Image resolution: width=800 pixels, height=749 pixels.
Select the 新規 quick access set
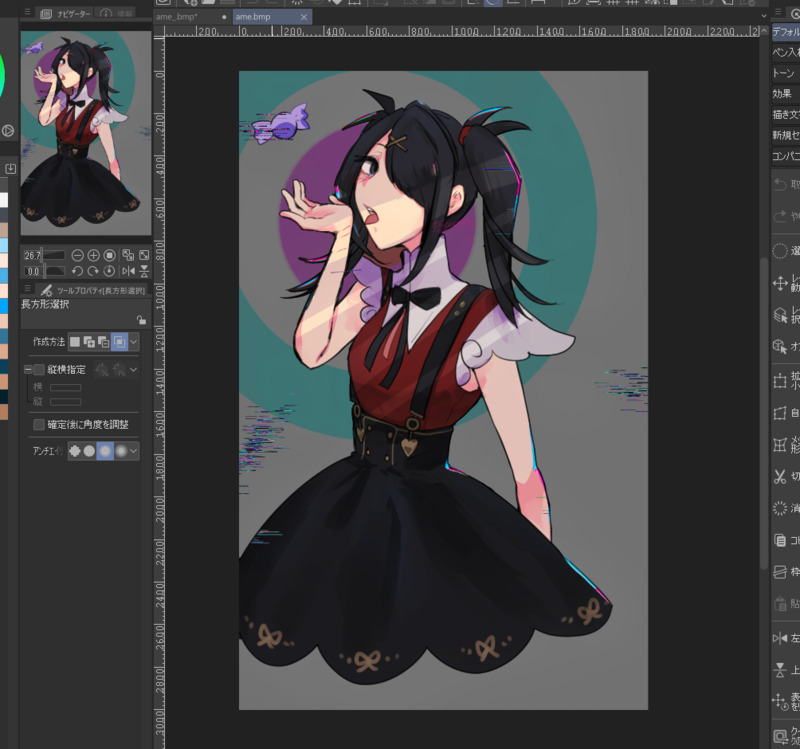coord(786,135)
